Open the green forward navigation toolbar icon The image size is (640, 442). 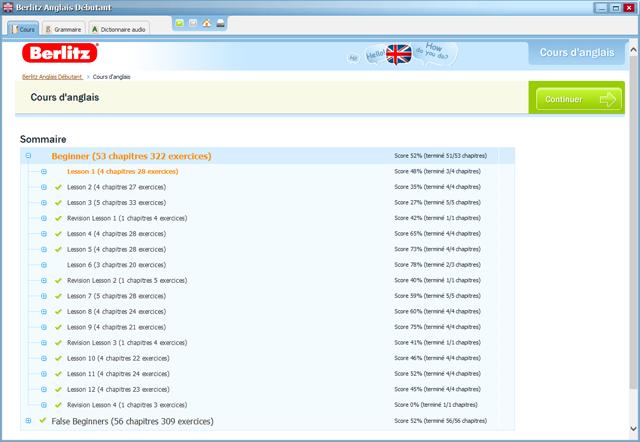(x=180, y=23)
